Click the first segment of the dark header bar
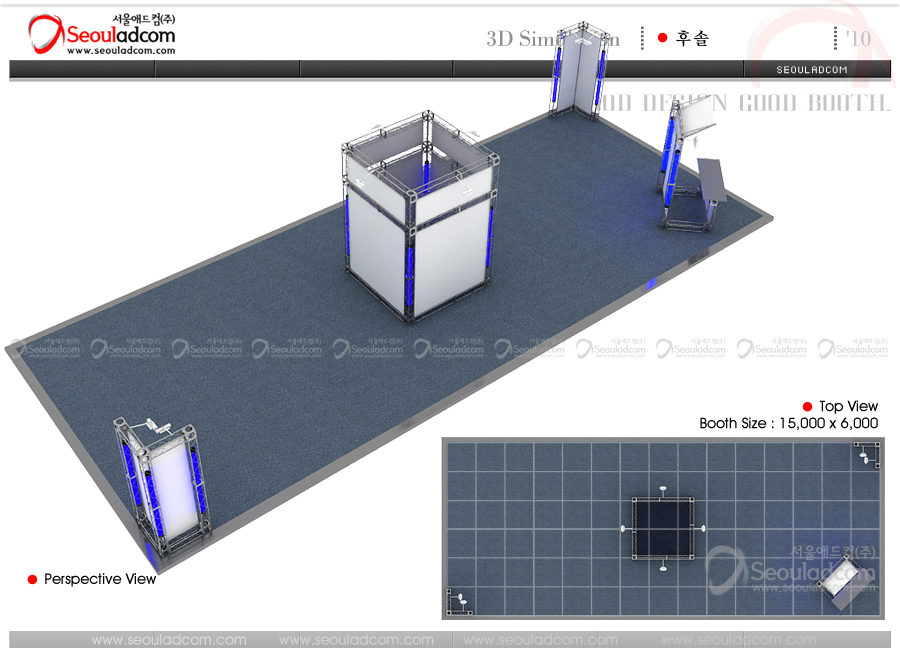 (82, 69)
